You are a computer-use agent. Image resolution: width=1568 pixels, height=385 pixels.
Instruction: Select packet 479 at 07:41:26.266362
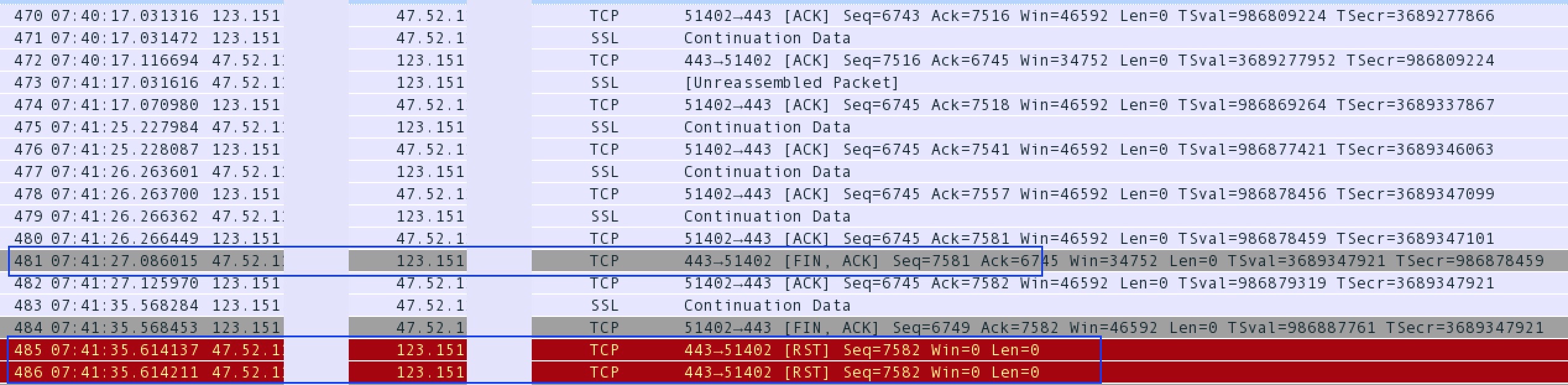(784, 216)
